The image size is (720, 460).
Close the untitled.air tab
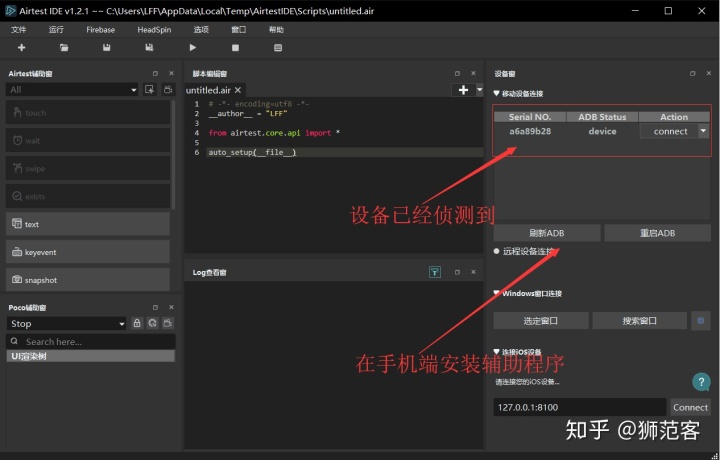pyautogui.click(x=238, y=90)
